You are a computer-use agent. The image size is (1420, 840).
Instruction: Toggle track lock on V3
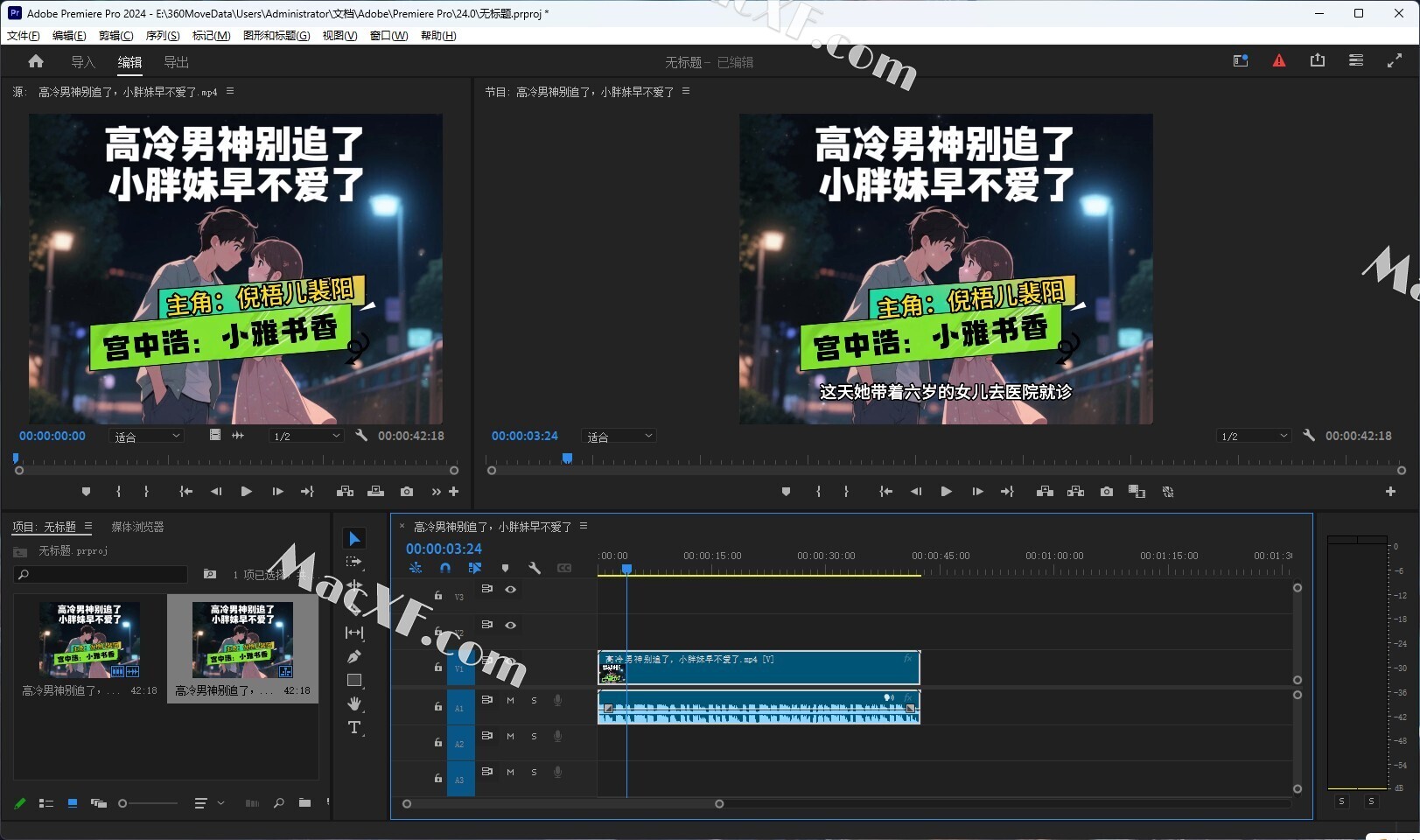click(438, 596)
